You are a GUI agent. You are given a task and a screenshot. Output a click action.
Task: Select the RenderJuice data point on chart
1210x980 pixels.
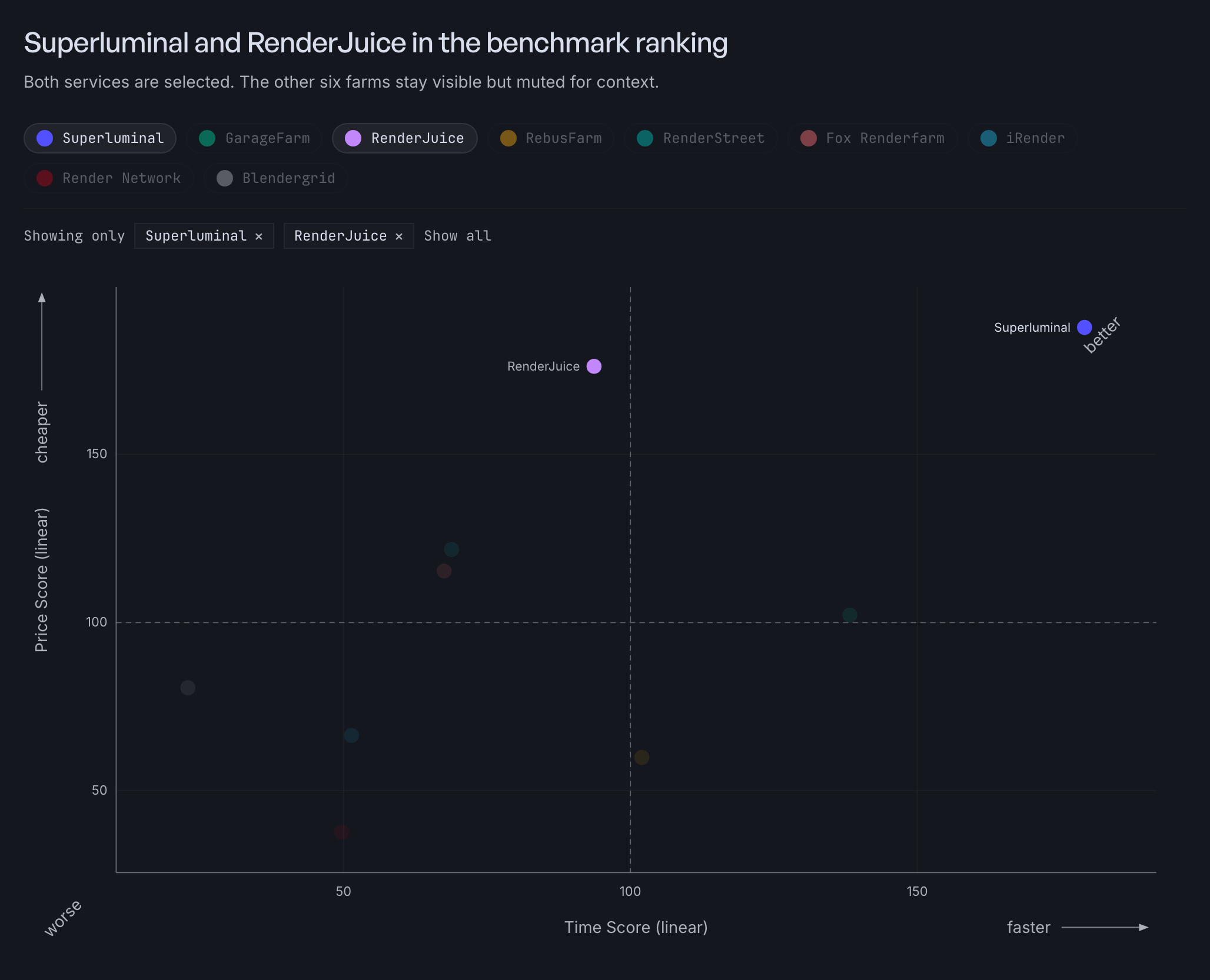[x=594, y=366]
